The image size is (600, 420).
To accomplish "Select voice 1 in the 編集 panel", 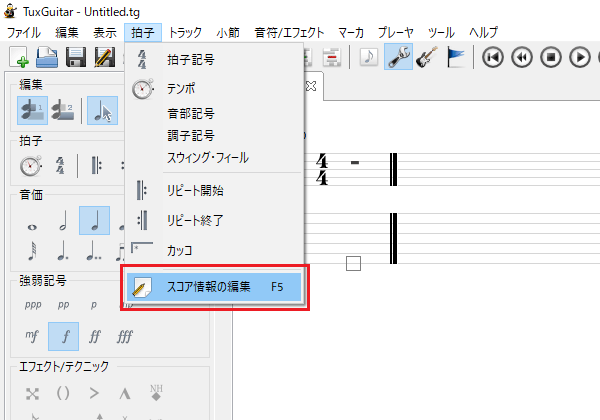I will [x=33, y=111].
